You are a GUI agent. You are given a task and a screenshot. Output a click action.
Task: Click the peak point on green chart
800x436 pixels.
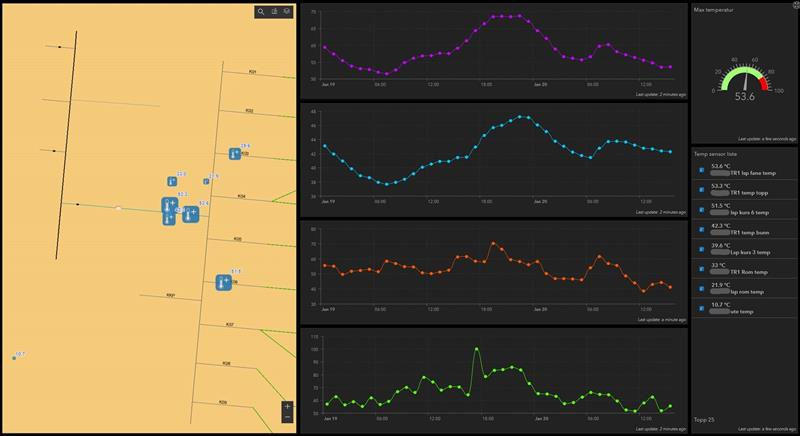(477, 349)
